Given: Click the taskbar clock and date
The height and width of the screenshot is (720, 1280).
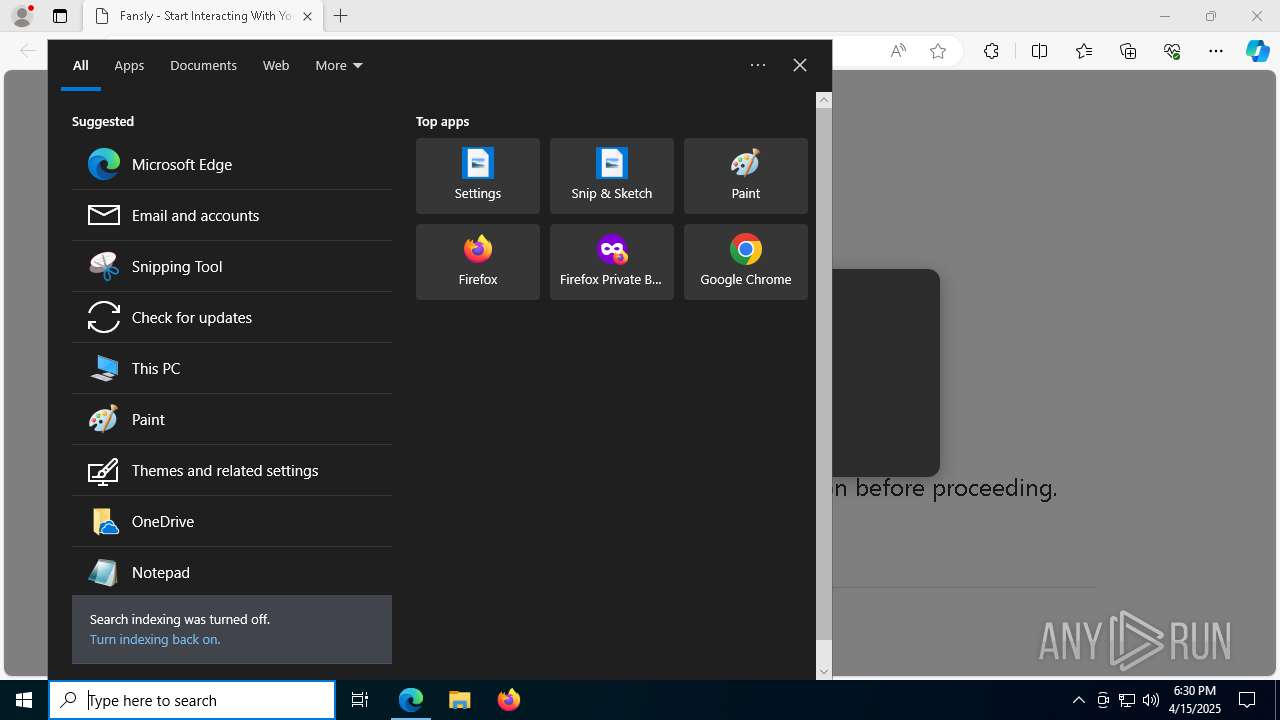Looking at the screenshot, I should click(x=1195, y=700).
